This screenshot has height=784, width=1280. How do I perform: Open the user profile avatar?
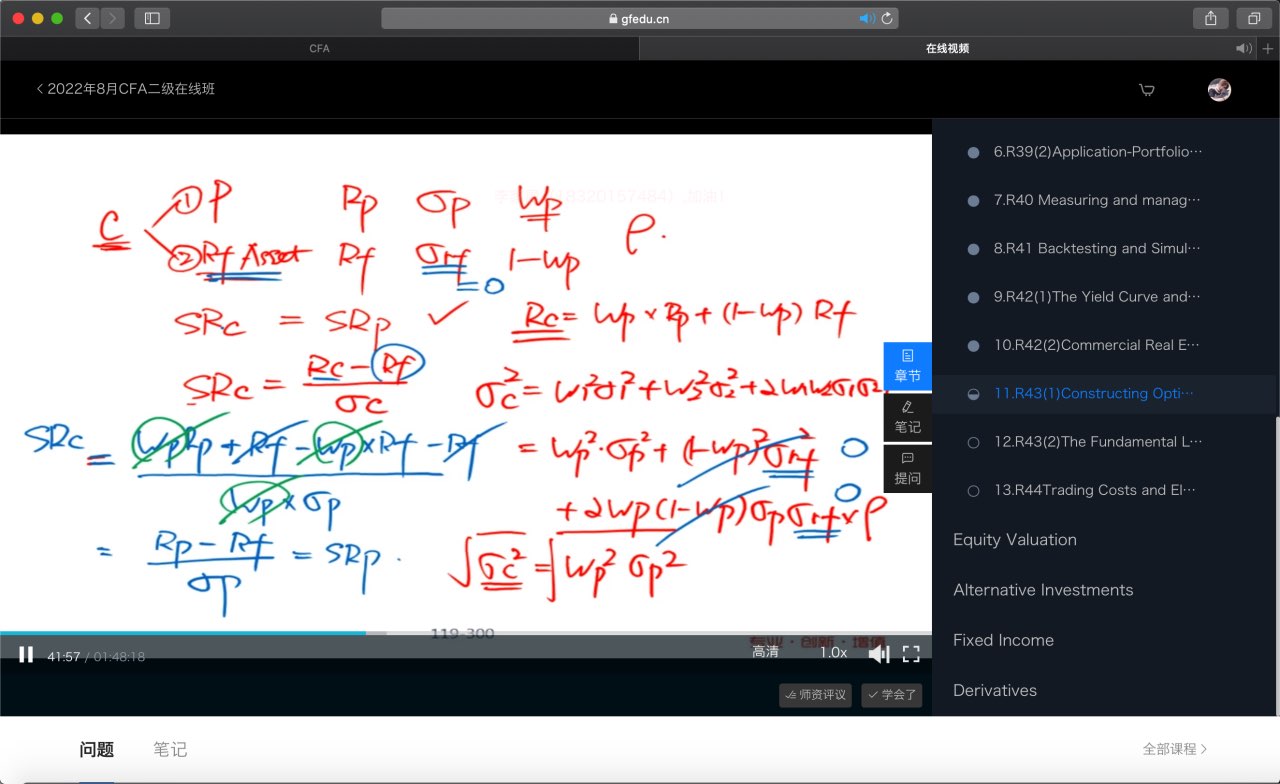pyautogui.click(x=1219, y=90)
